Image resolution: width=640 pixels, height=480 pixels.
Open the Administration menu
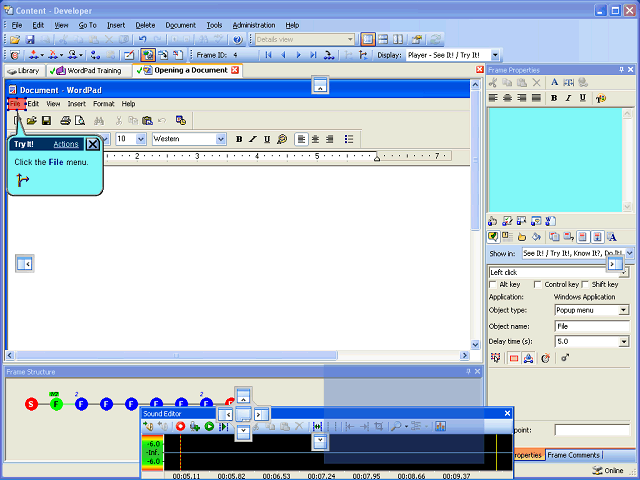[253, 25]
